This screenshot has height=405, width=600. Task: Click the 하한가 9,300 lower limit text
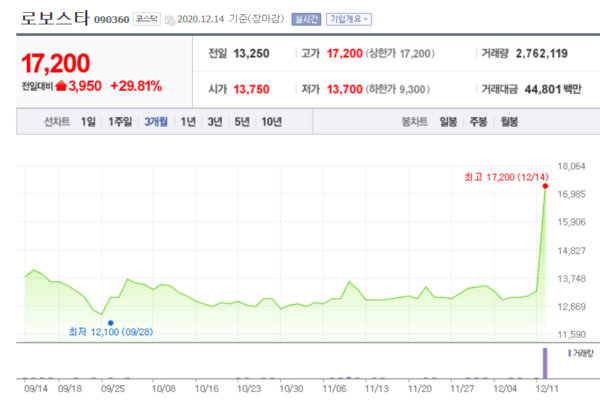(398, 89)
